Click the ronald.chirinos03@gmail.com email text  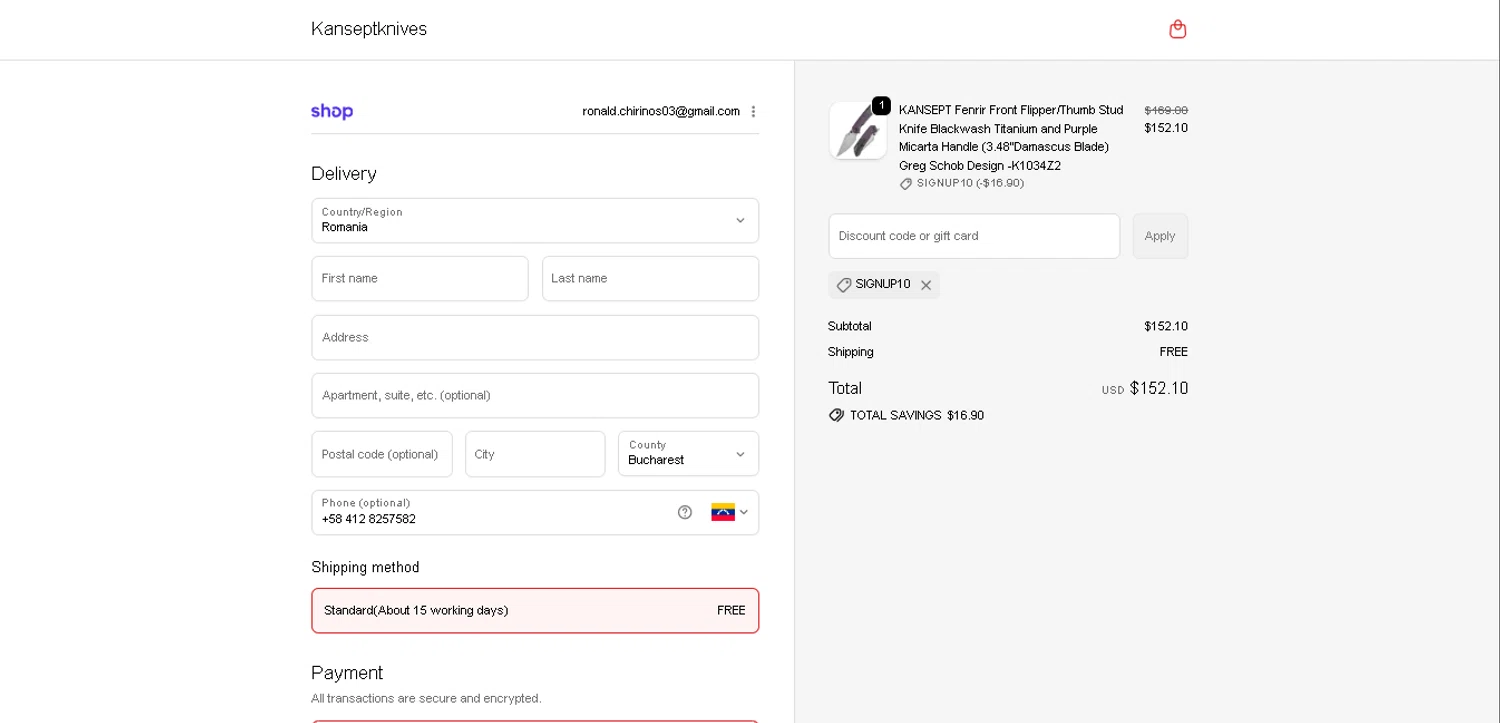(661, 111)
